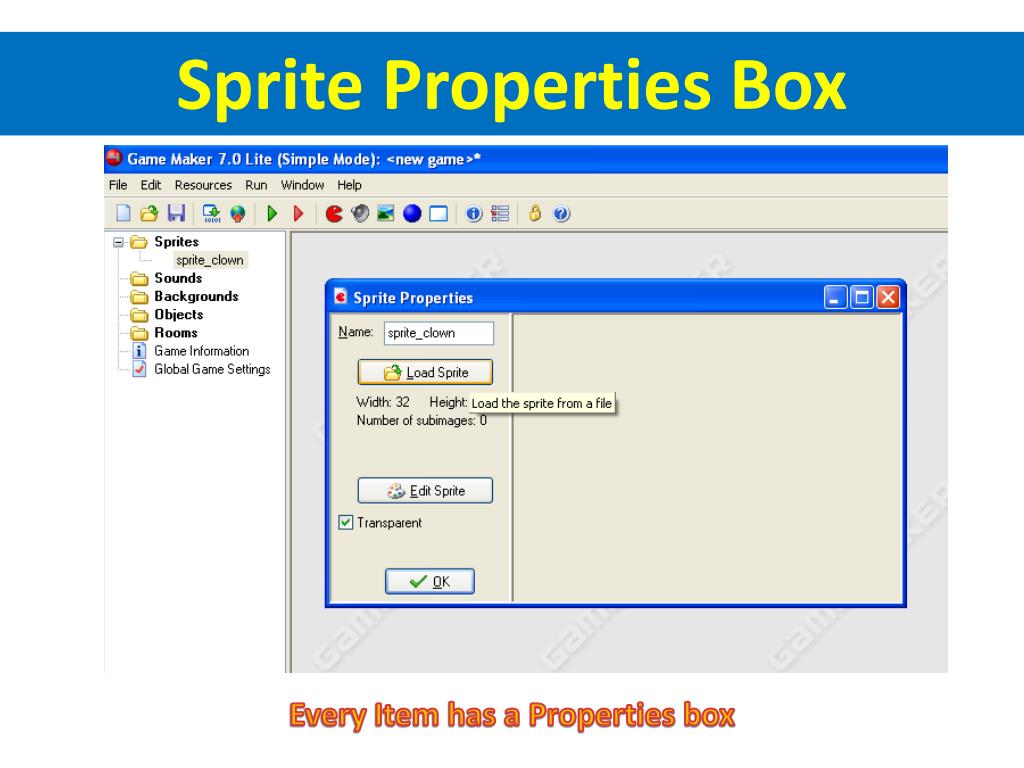Open Game Information tree item
This screenshot has width=1024, height=768.
201,351
